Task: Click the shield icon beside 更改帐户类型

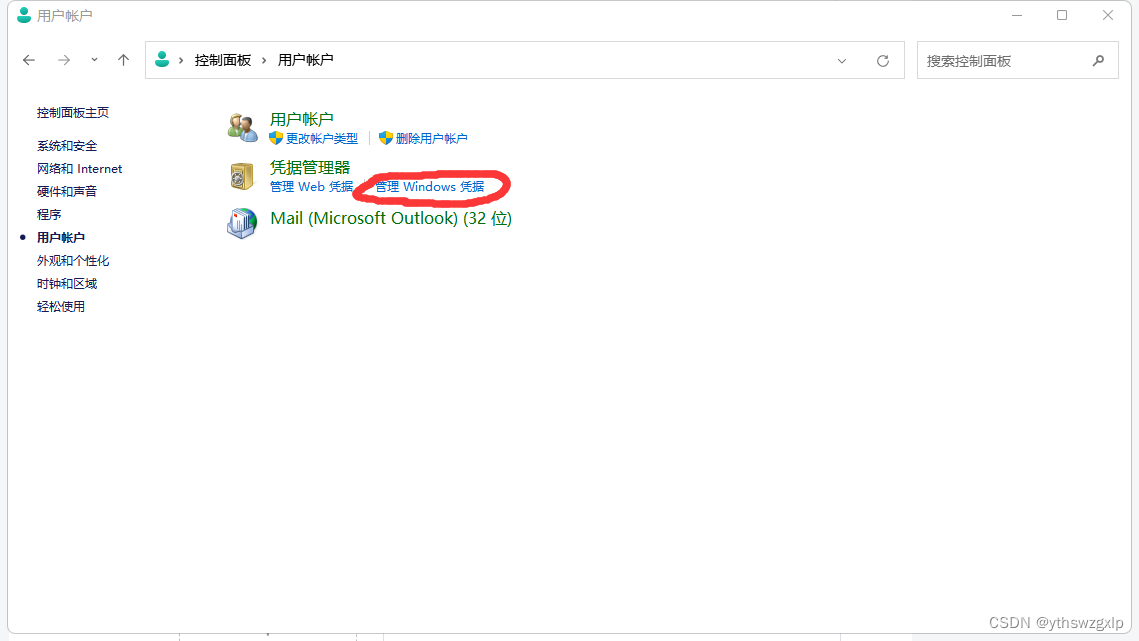Action: point(276,138)
